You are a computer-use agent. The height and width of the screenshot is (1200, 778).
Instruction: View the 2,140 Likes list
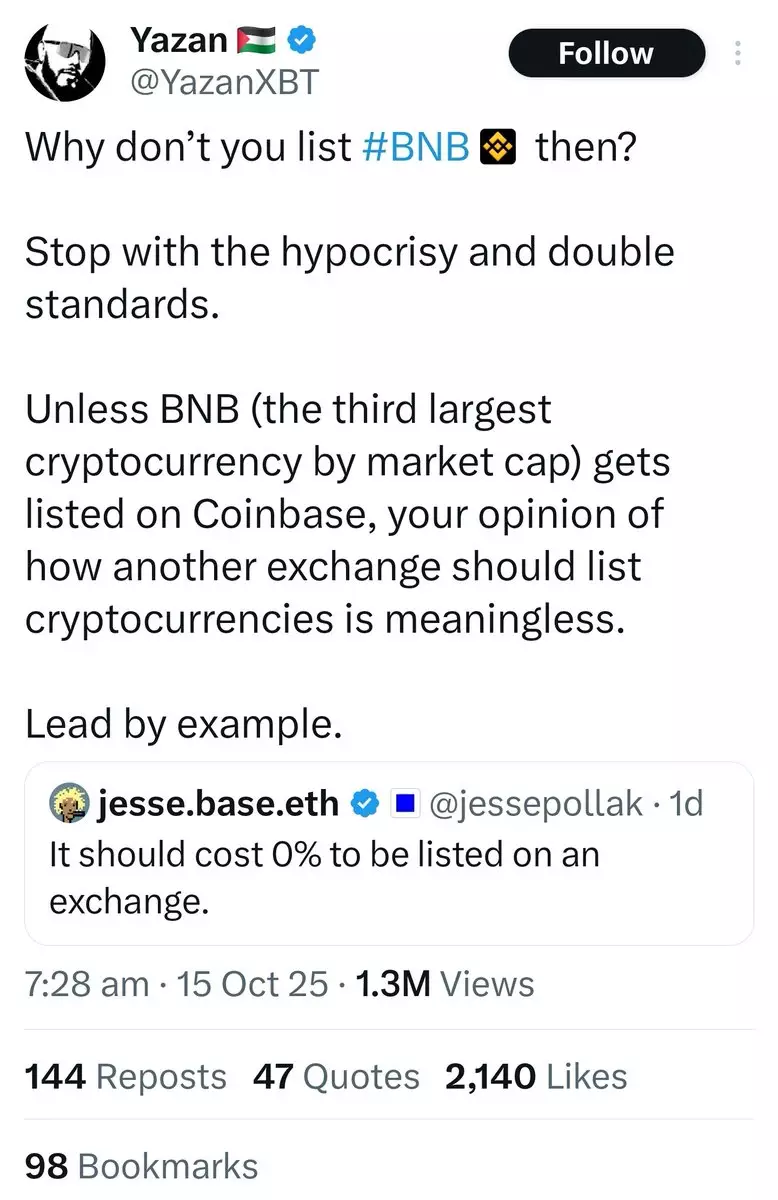coord(537,1076)
